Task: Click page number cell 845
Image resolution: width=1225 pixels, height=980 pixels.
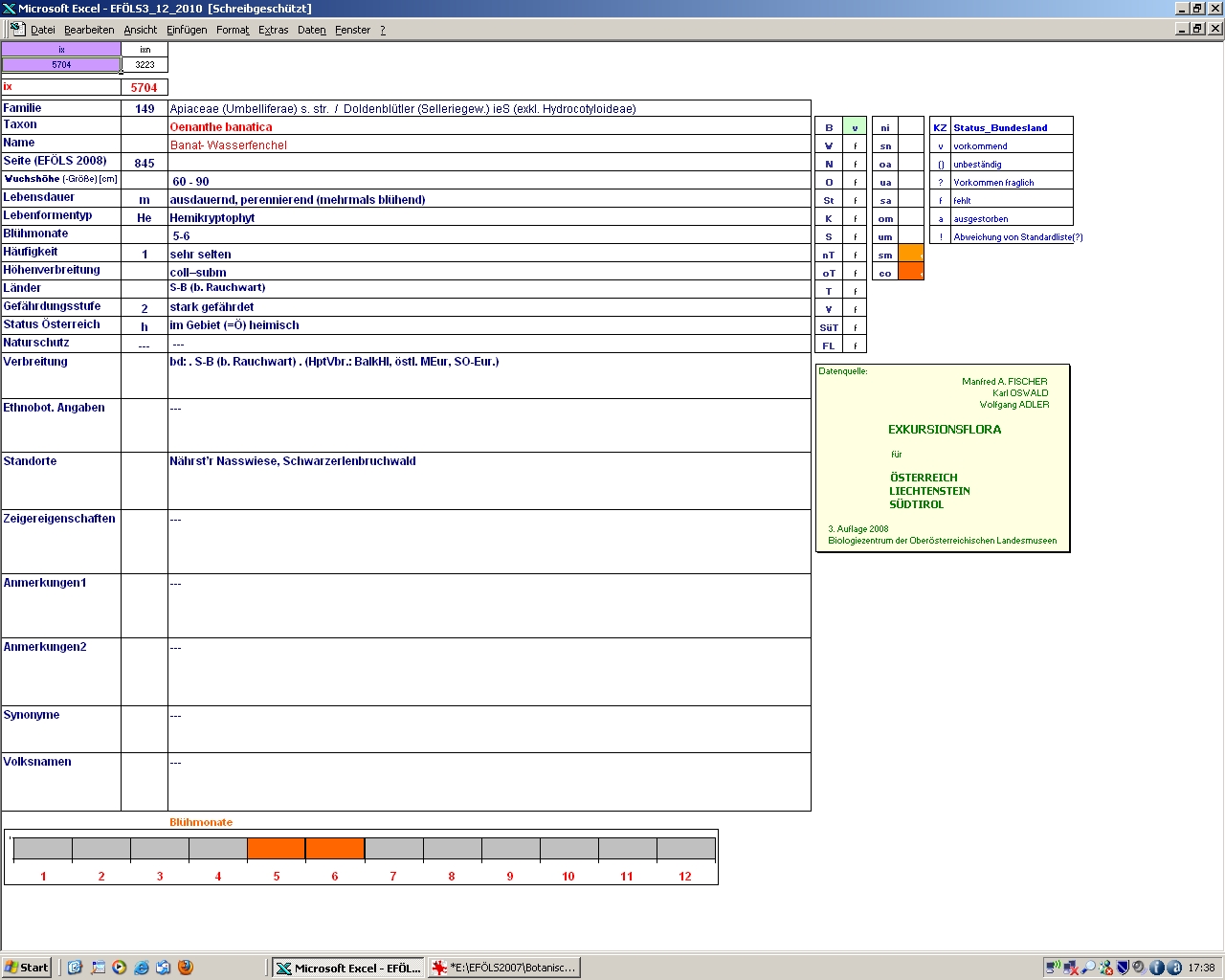Action: point(145,163)
